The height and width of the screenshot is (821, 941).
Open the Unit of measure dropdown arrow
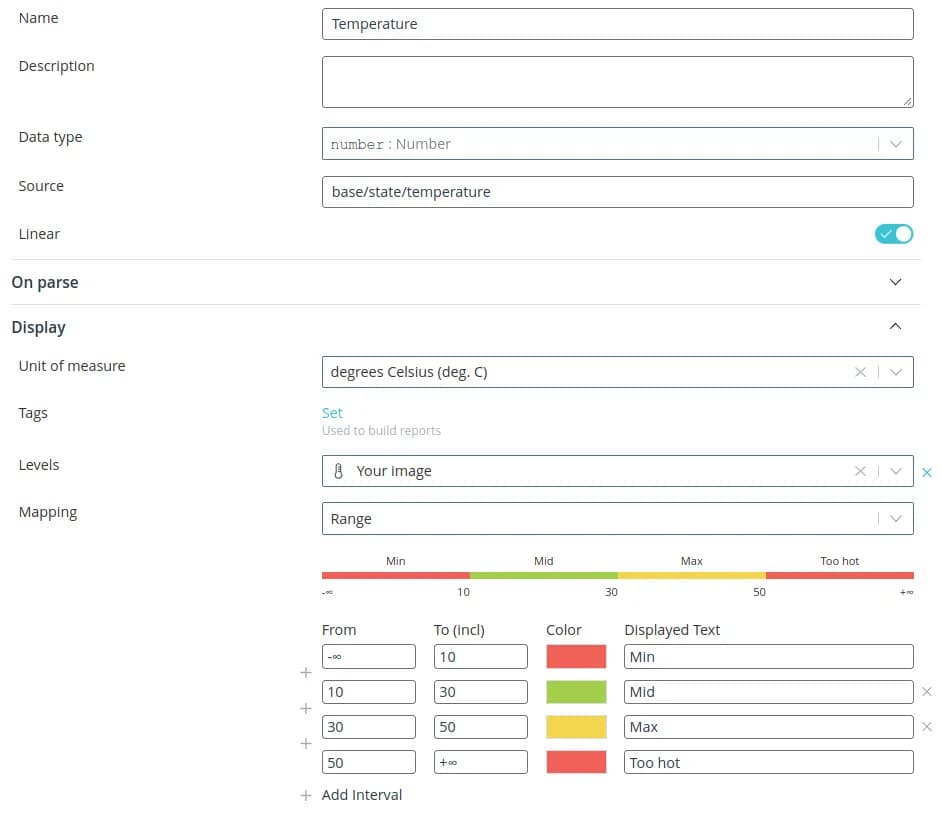click(895, 372)
